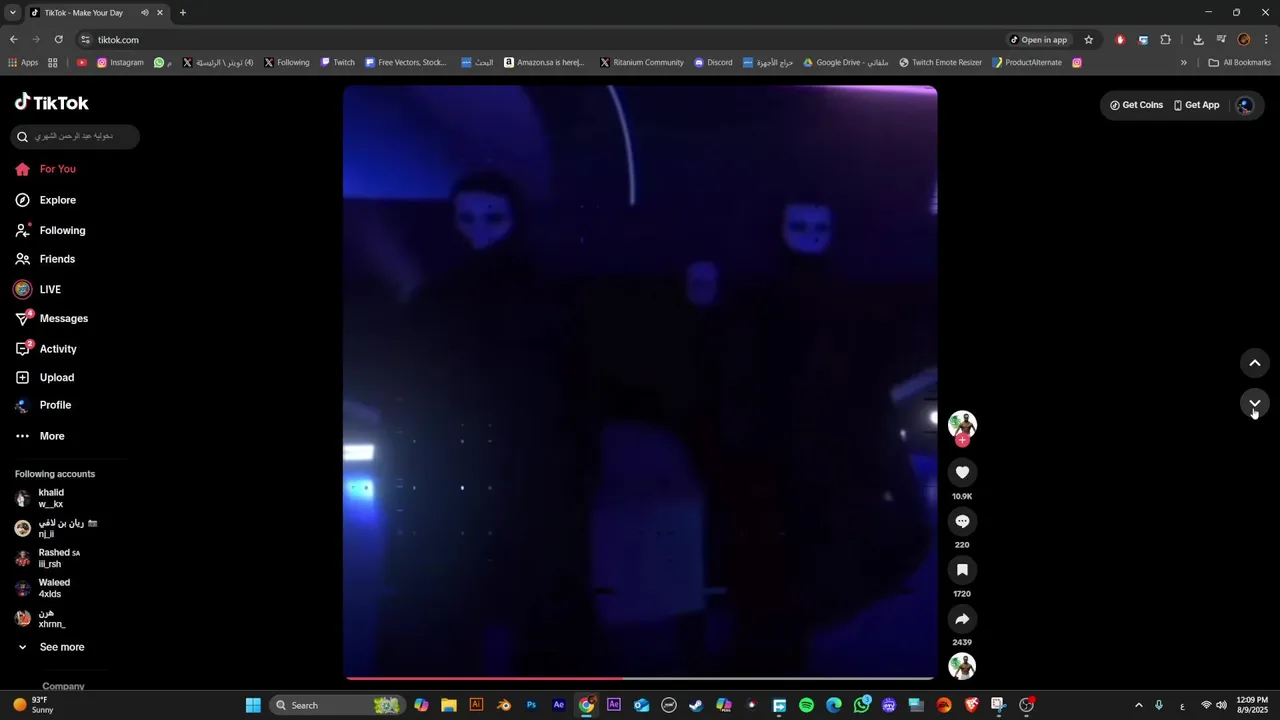Screen dimensions: 1280x720
Task: Click Open in app in the address bar
Action: [1038, 40]
